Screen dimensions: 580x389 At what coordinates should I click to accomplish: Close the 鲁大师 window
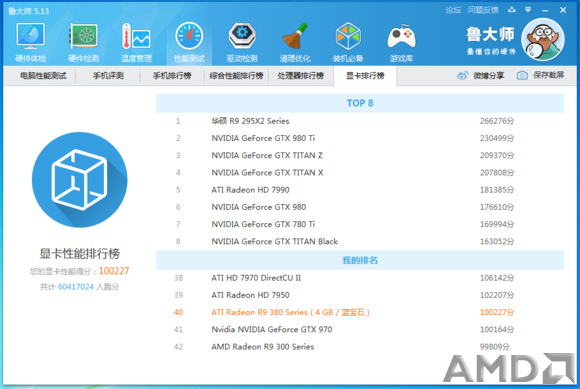[563, 10]
